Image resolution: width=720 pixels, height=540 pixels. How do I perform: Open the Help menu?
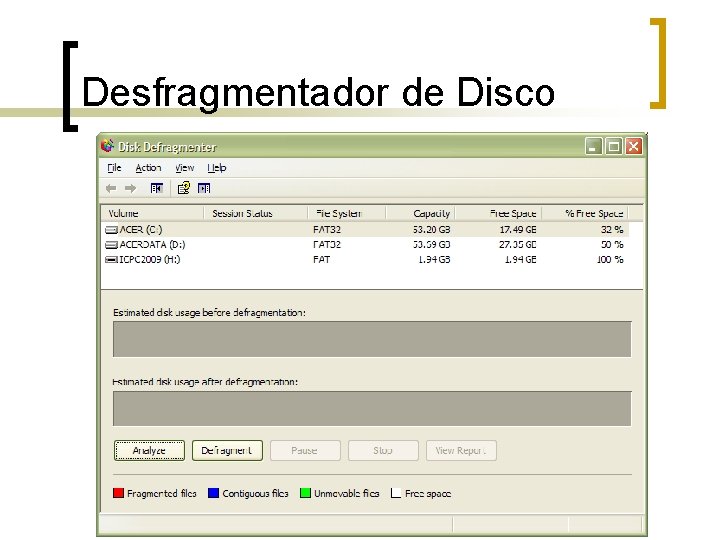point(216,168)
